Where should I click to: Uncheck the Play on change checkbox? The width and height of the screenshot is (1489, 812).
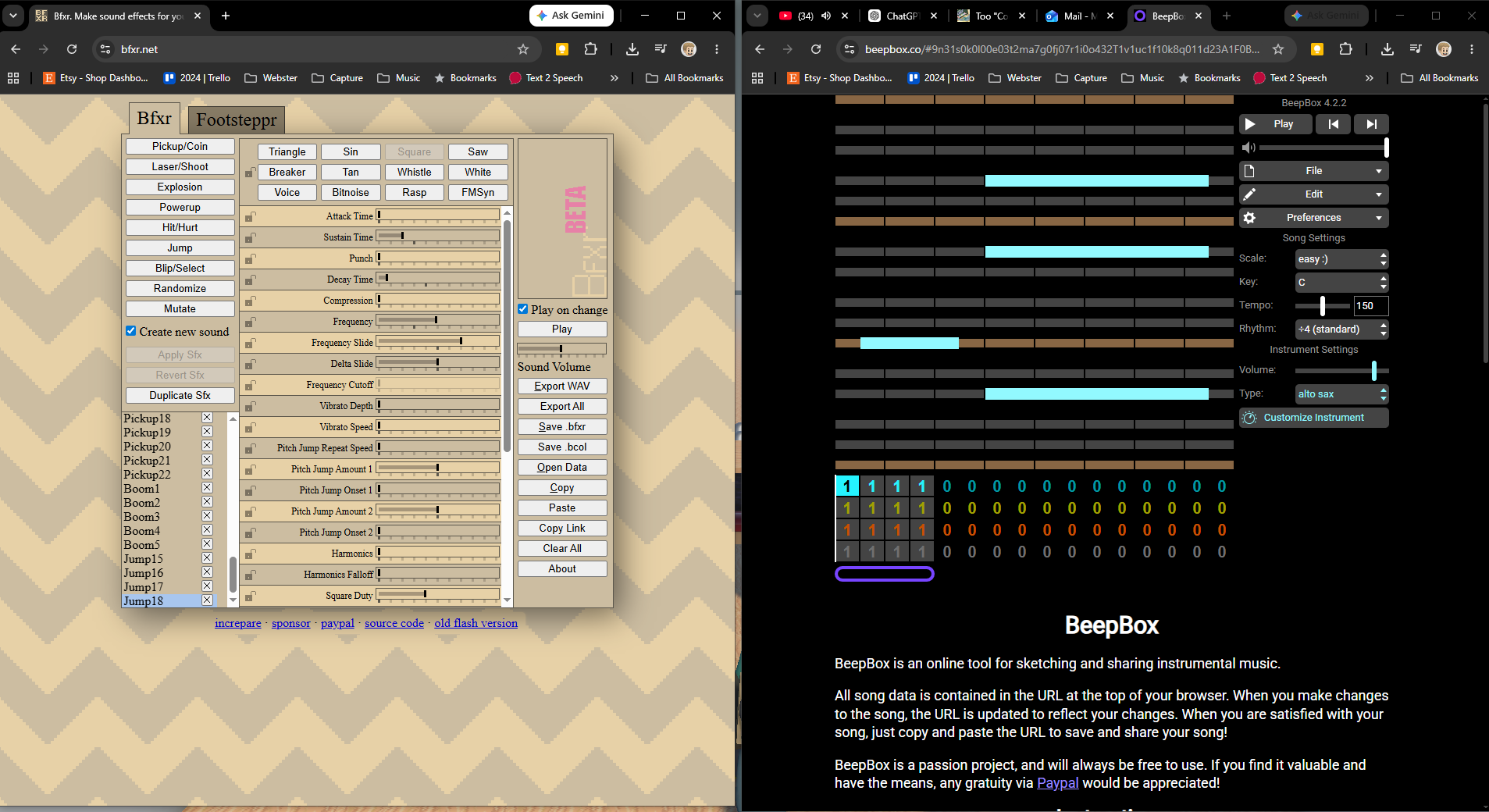click(523, 309)
